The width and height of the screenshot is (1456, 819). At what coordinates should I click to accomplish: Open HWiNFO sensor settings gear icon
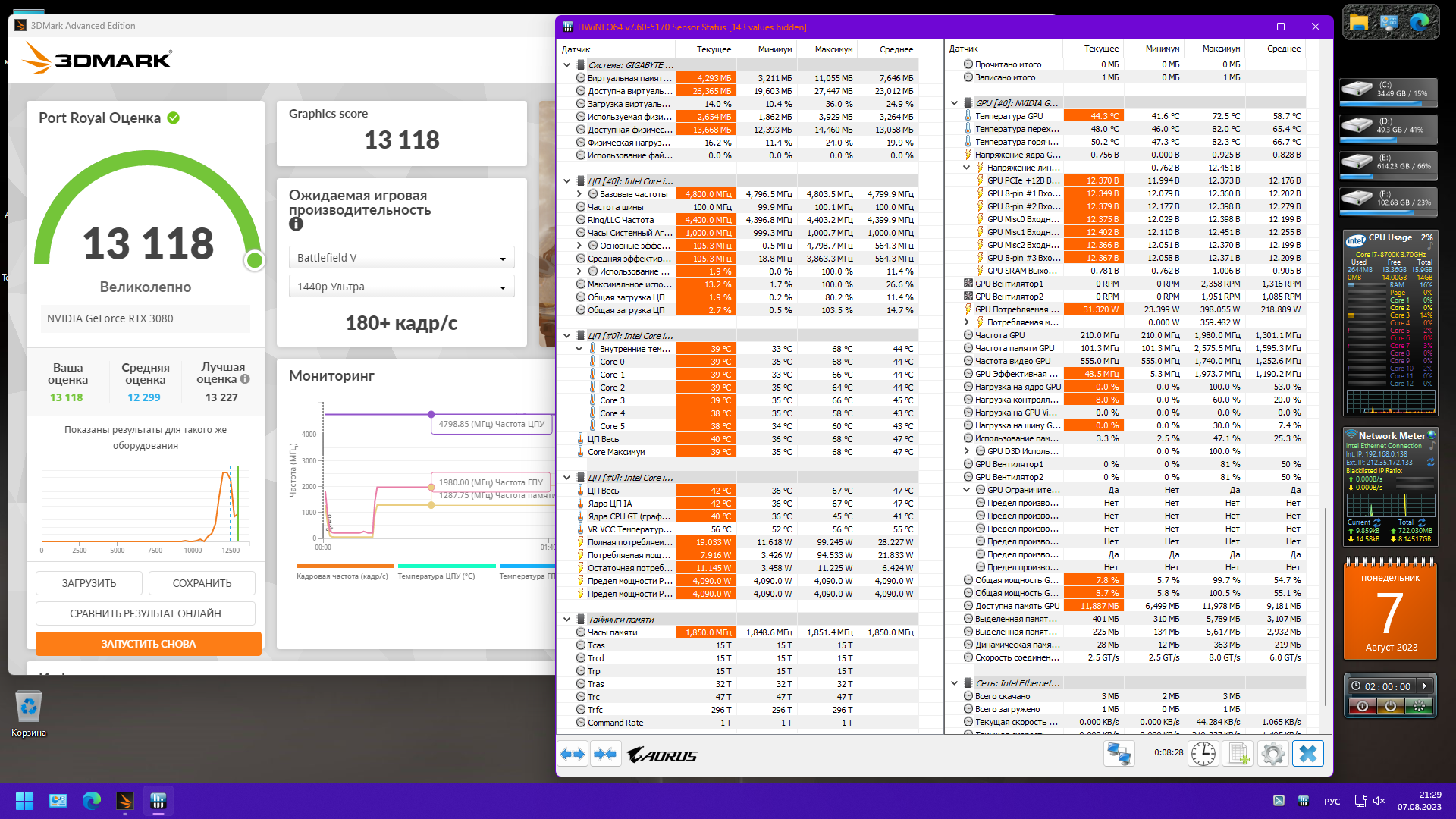(x=1273, y=754)
